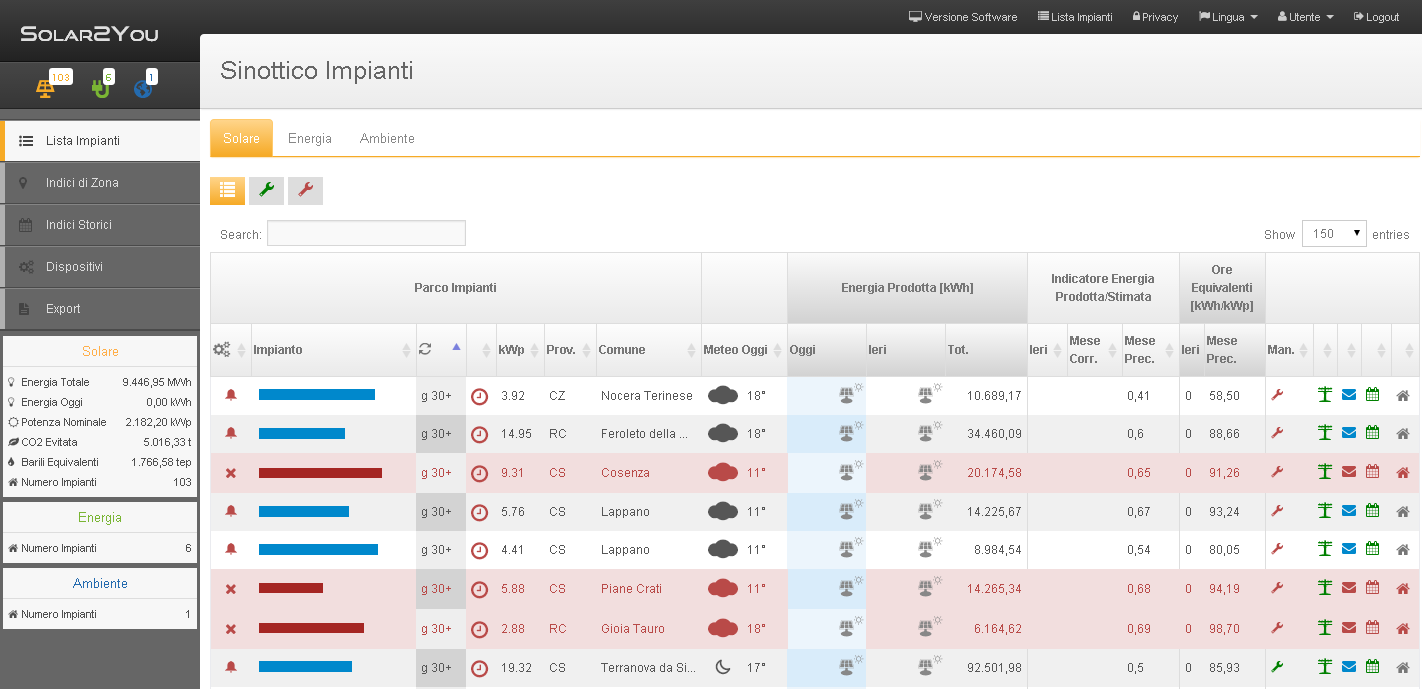Click the green wrench filter button

266,190
